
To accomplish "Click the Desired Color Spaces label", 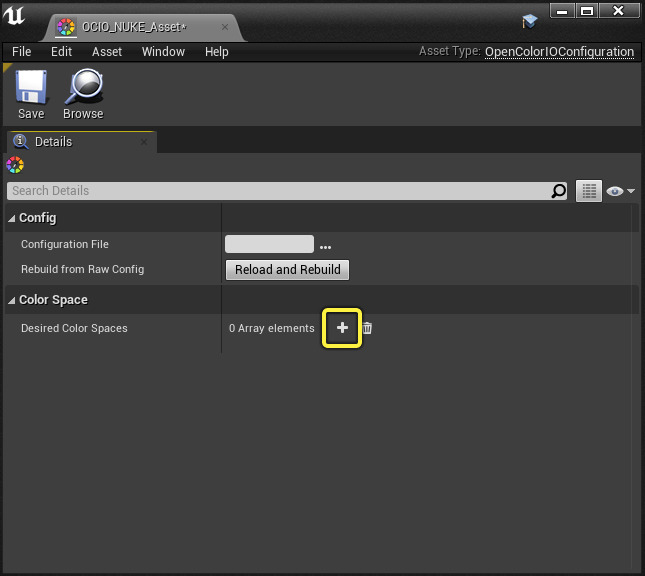I will (x=74, y=328).
